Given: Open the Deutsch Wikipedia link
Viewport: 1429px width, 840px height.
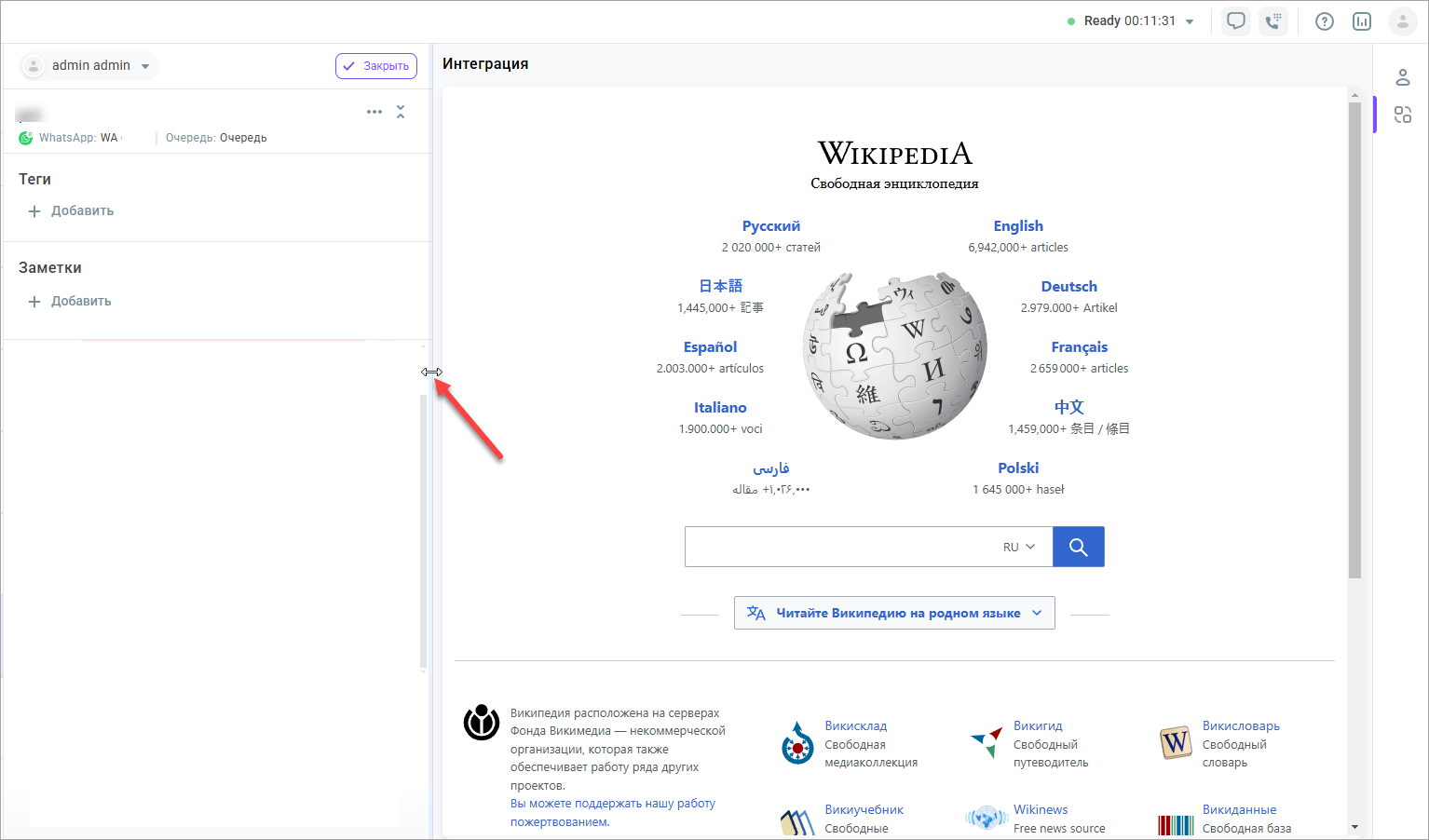Looking at the screenshot, I should 1069,287.
